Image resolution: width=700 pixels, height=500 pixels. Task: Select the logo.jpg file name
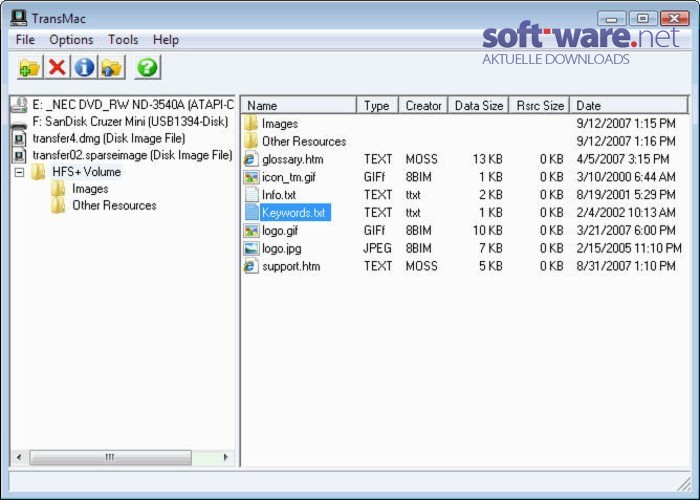pyautogui.click(x=282, y=249)
